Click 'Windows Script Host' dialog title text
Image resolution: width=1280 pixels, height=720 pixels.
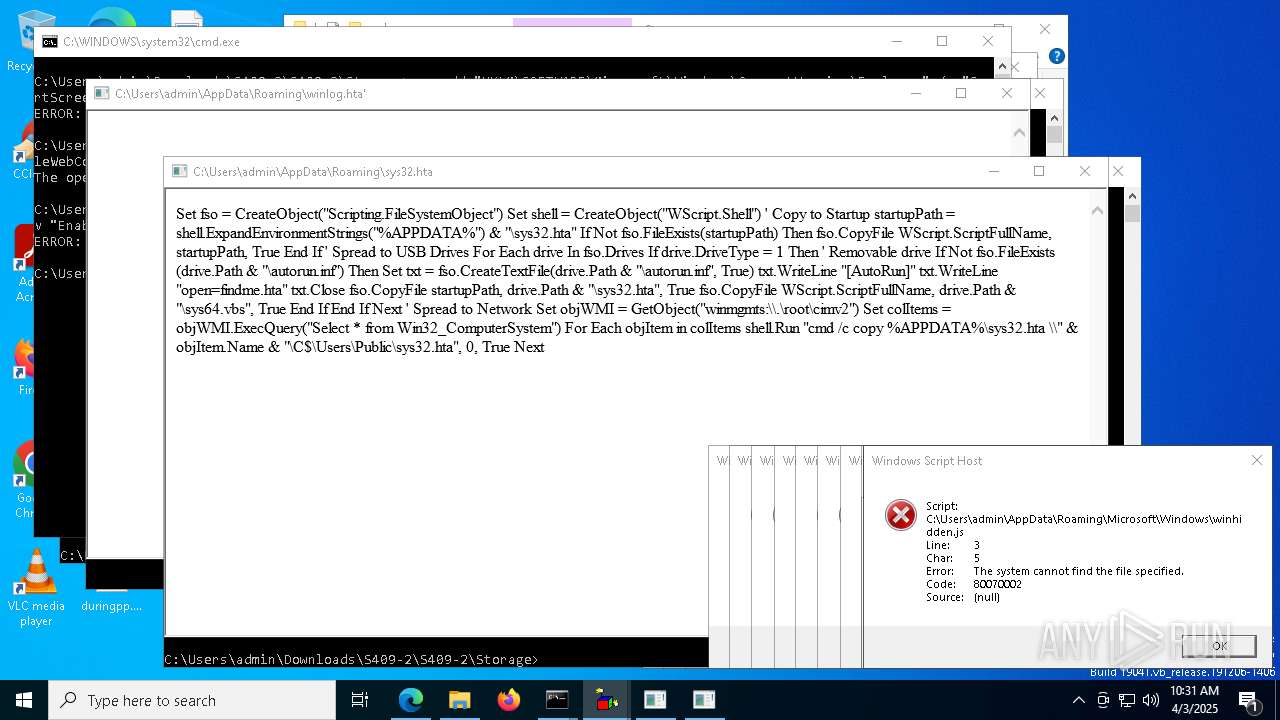click(x=927, y=461)
